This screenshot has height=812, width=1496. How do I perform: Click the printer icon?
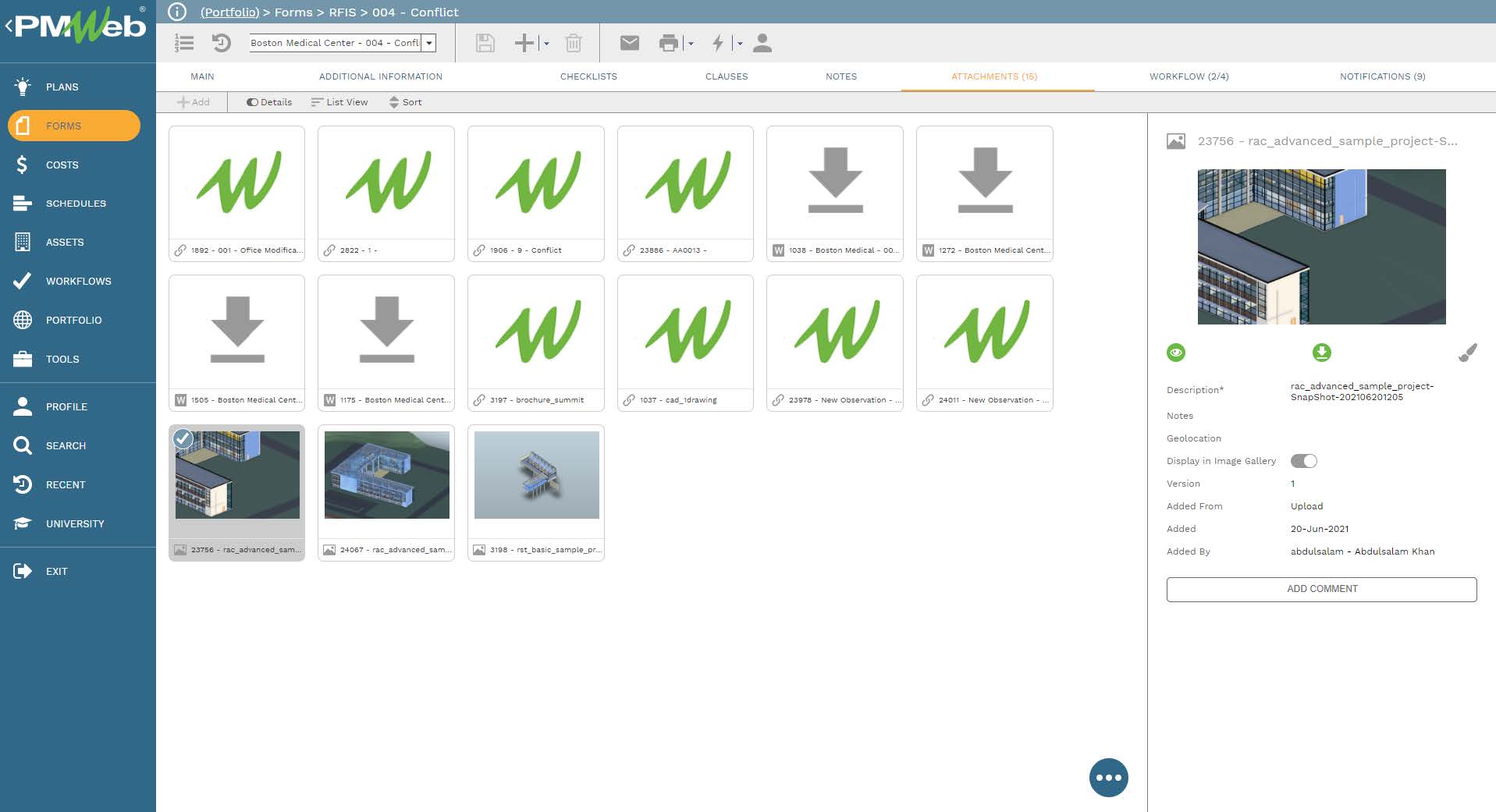click(x=669, y=43)
